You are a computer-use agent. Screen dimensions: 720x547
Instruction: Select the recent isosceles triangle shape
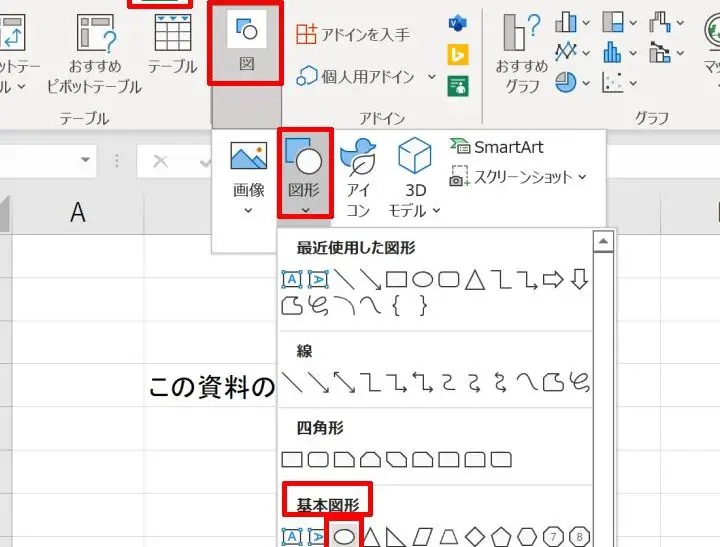tap(475, 279)
